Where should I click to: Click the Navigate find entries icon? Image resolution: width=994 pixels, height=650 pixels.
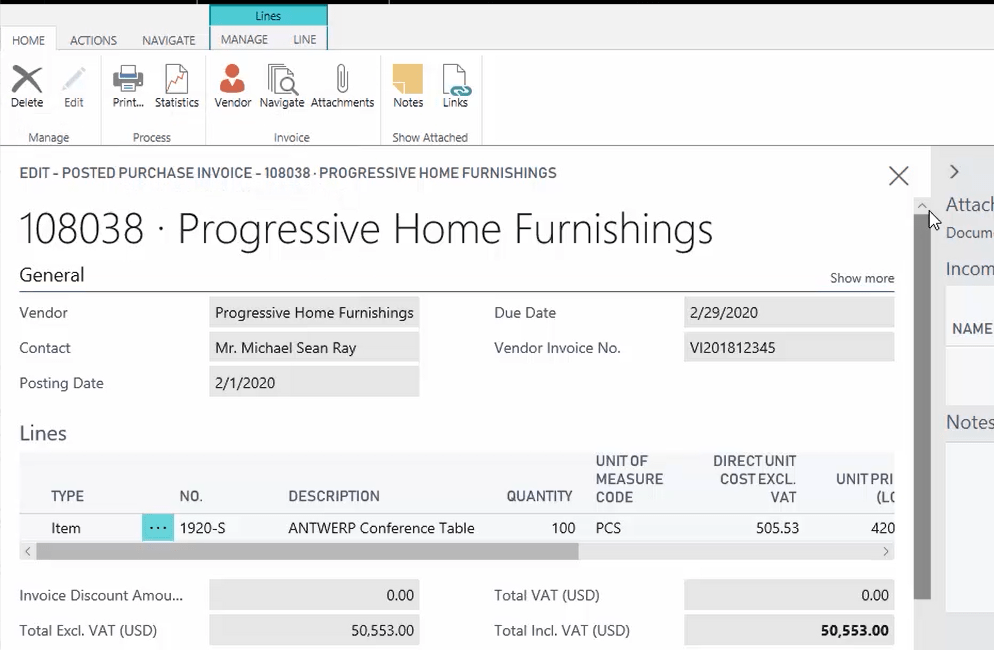click(282, 86)
